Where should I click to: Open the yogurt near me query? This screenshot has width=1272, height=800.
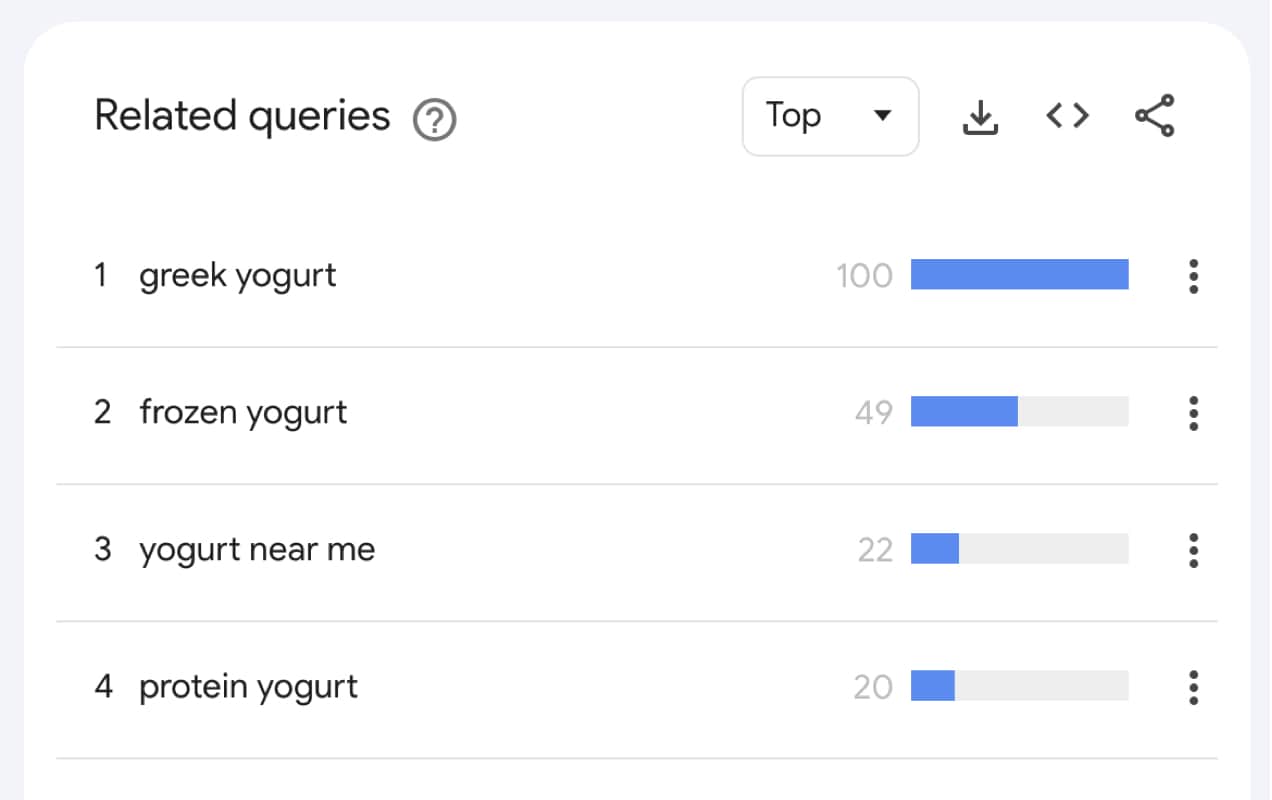257,550
